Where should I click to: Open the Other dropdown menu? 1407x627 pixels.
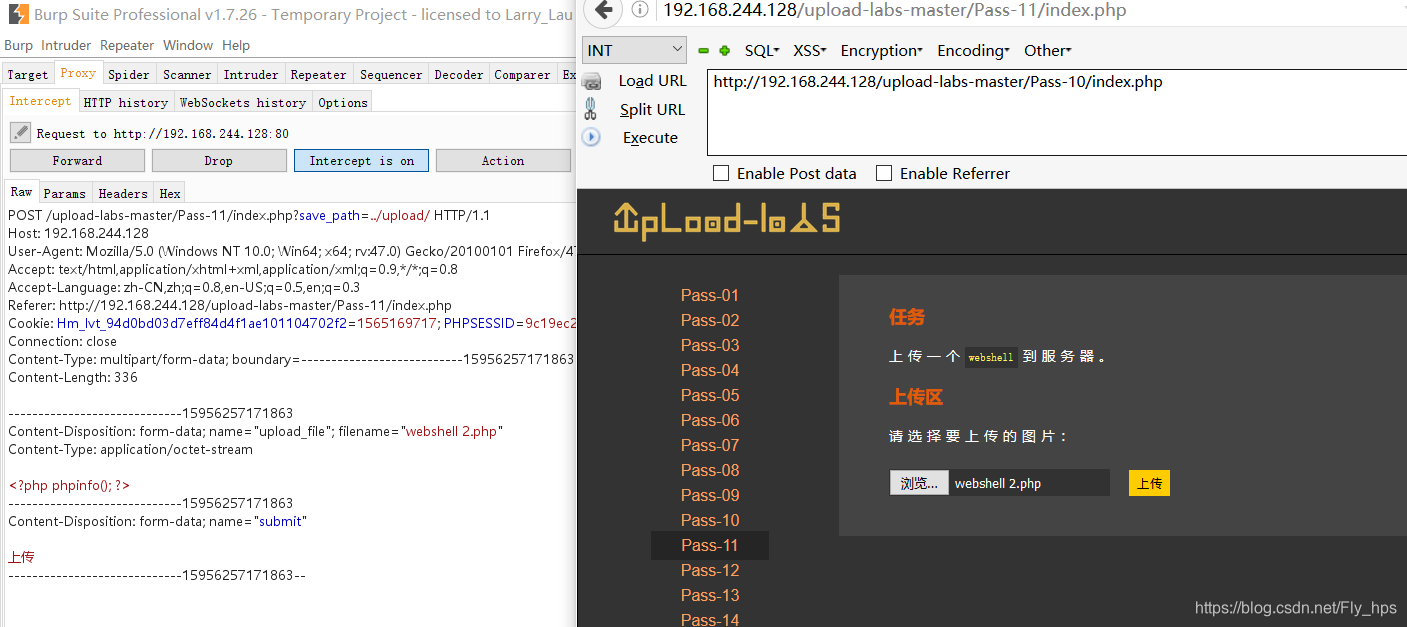1047,50
